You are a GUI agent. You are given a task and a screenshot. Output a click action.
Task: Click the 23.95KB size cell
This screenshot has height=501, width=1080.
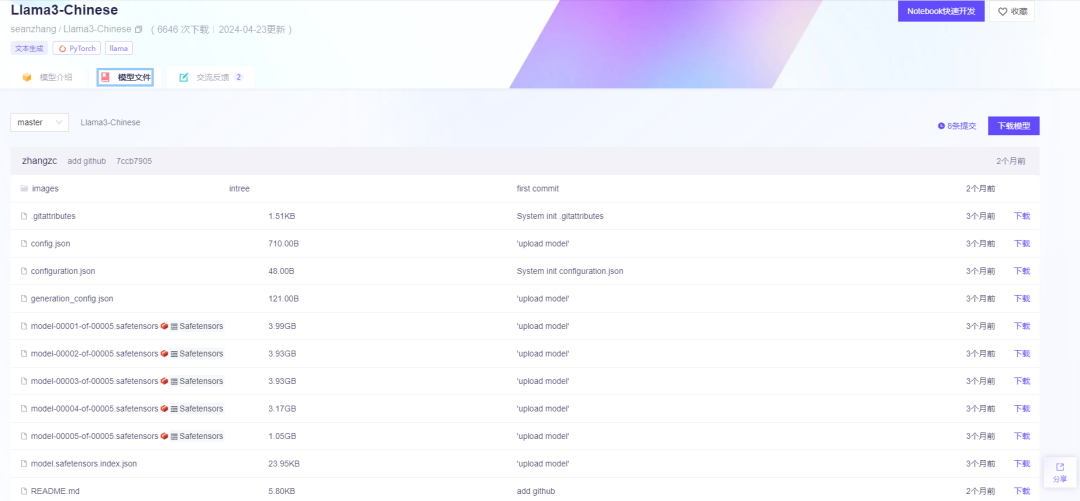[x=284, y=464]
